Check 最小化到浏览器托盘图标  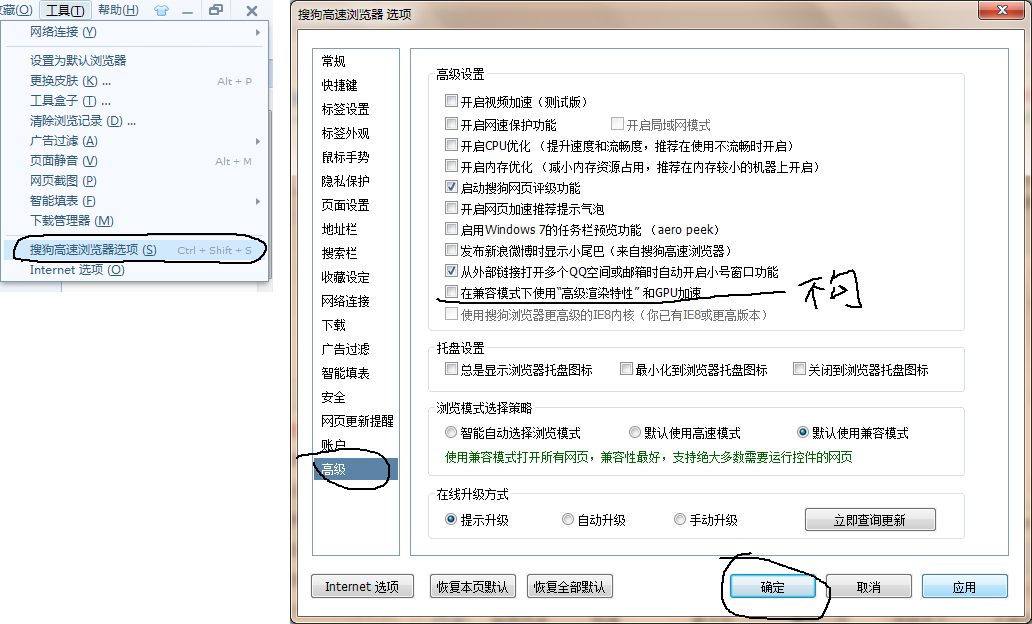(x=626, y=369)
